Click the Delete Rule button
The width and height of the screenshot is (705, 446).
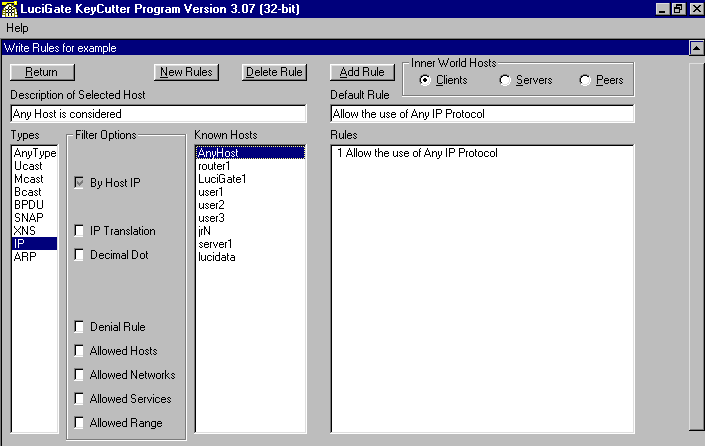(274, 72)
